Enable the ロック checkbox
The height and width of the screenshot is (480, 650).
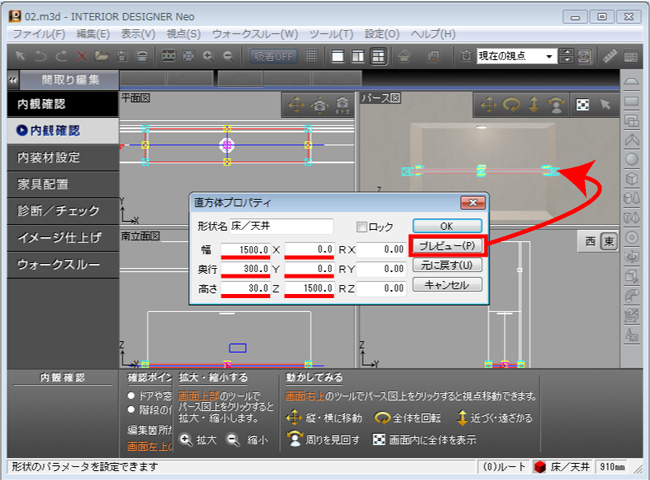click(362, 227)
